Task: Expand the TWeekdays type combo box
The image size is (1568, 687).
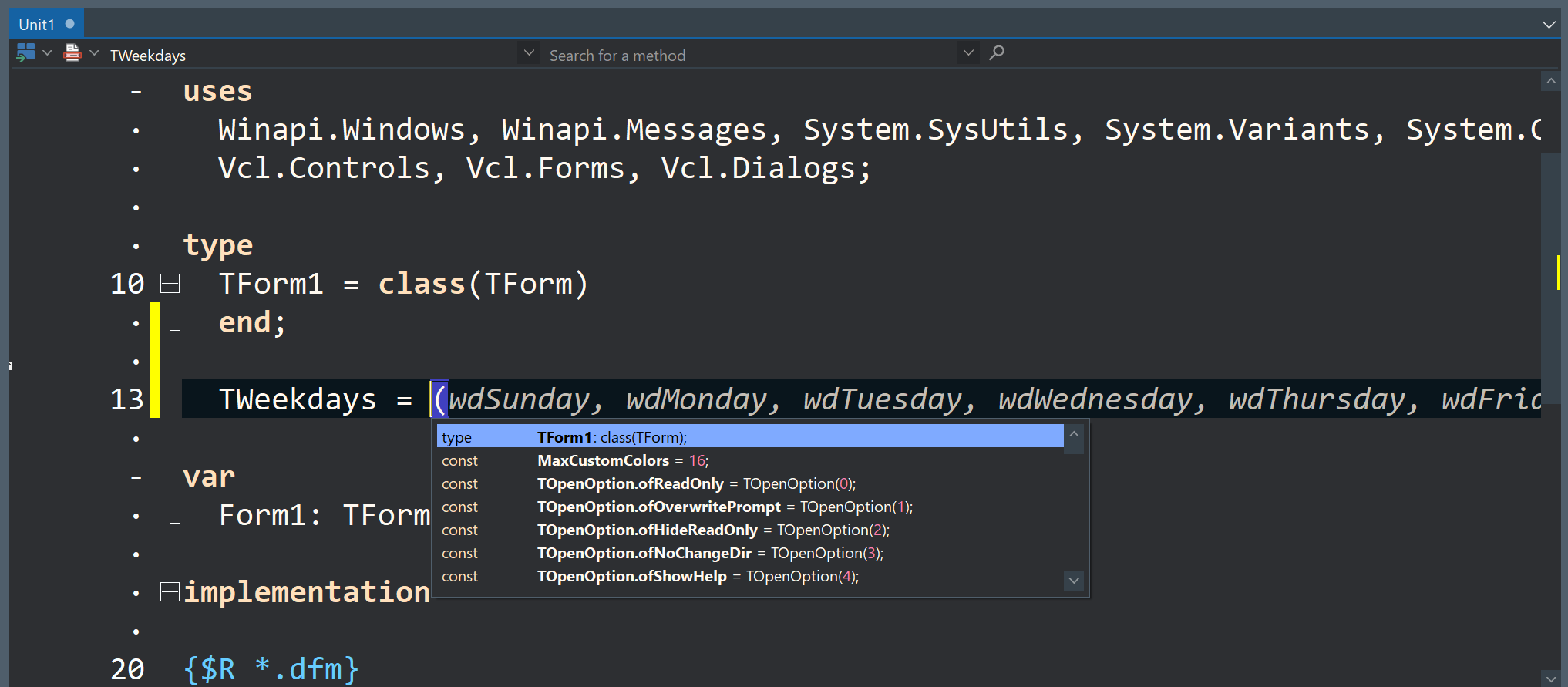Action: (x=529, y=53)
